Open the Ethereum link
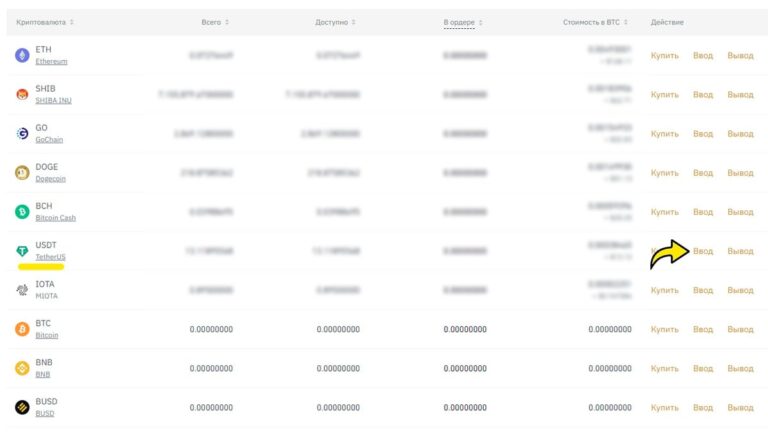The height and width of the screenshot is (435, 768). 51,61
